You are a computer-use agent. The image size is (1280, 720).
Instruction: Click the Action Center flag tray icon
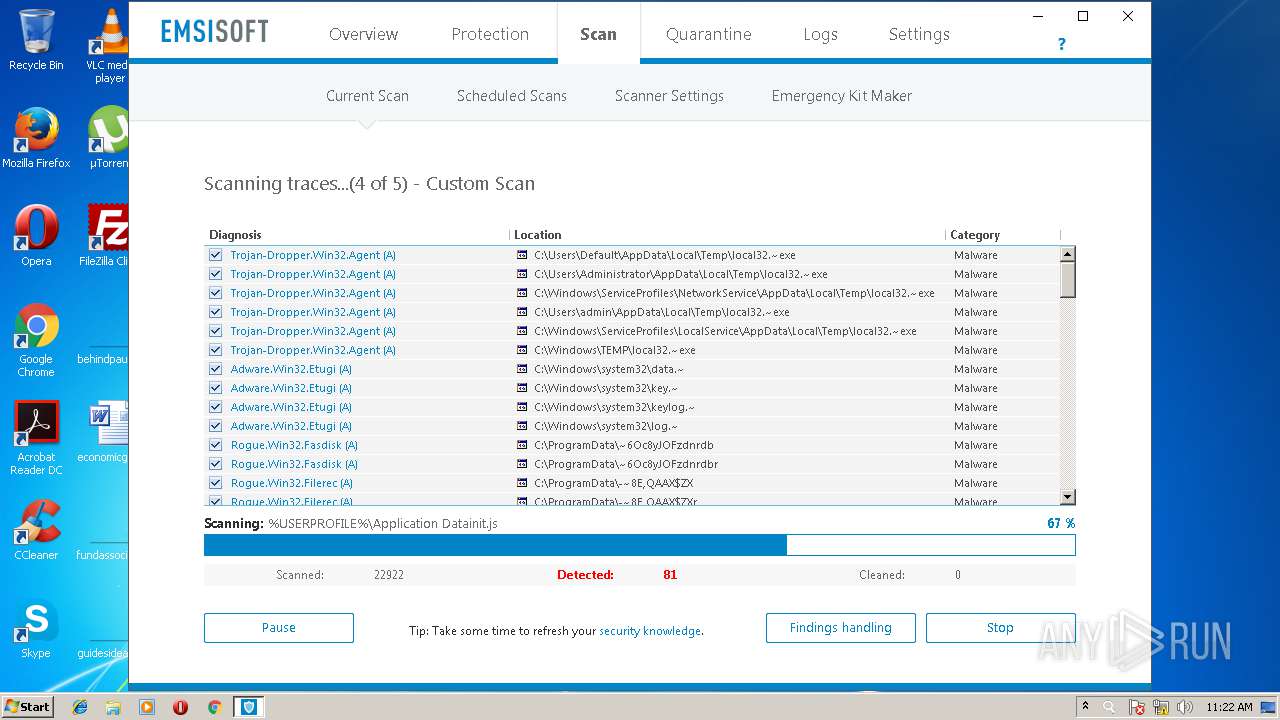tap(1137, 707)
